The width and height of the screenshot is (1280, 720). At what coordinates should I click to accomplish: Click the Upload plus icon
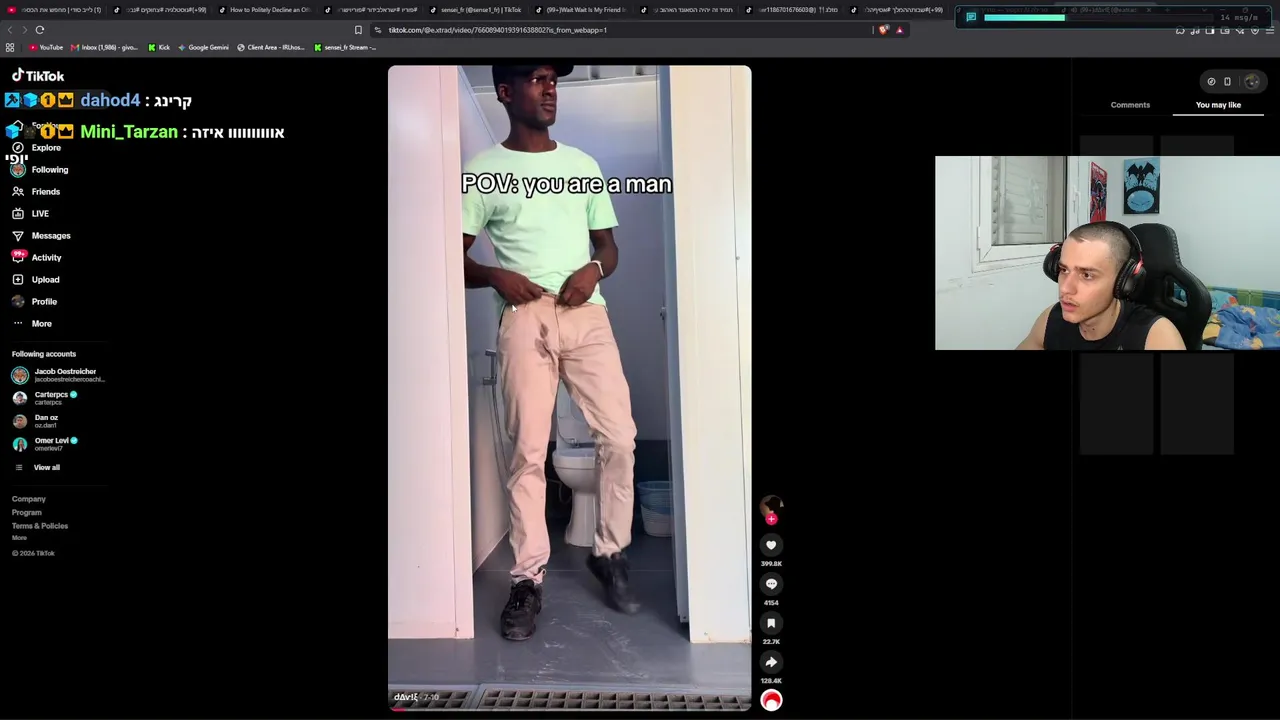pyautogui.click(x=18, y=280)
